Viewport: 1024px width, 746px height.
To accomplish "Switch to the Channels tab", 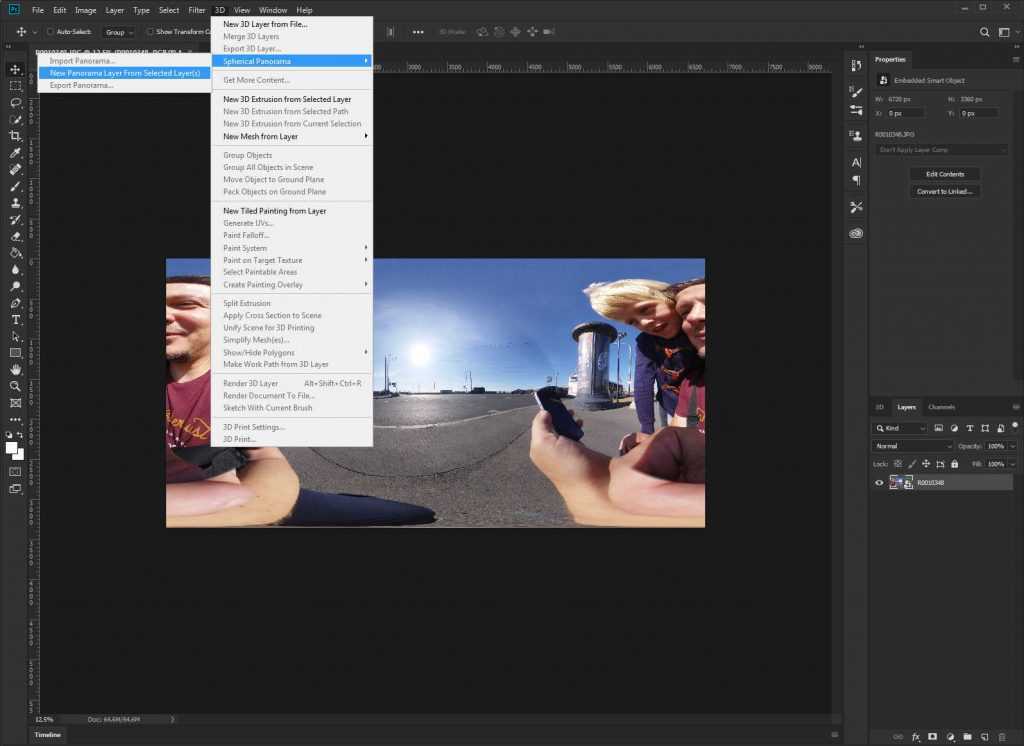I will 941,407.
